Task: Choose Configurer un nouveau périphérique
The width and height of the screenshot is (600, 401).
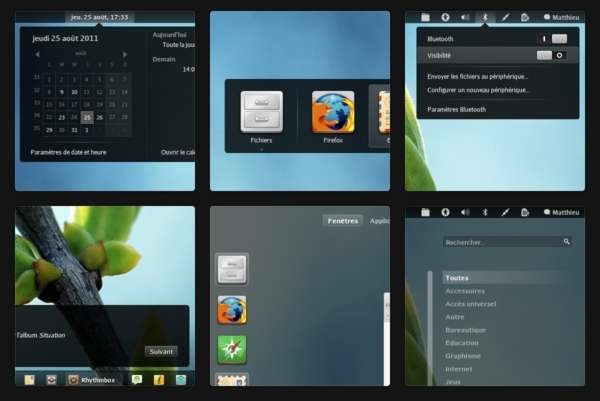Action: [478, 90]
